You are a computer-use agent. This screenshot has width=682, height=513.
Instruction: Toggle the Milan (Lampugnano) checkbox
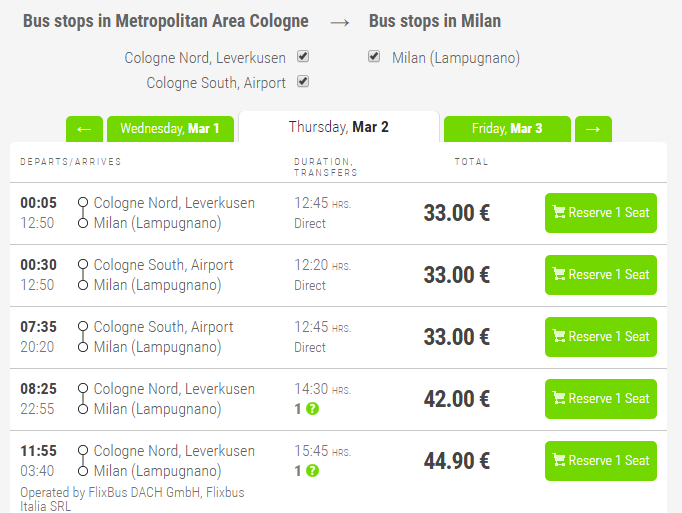[374, 57]
